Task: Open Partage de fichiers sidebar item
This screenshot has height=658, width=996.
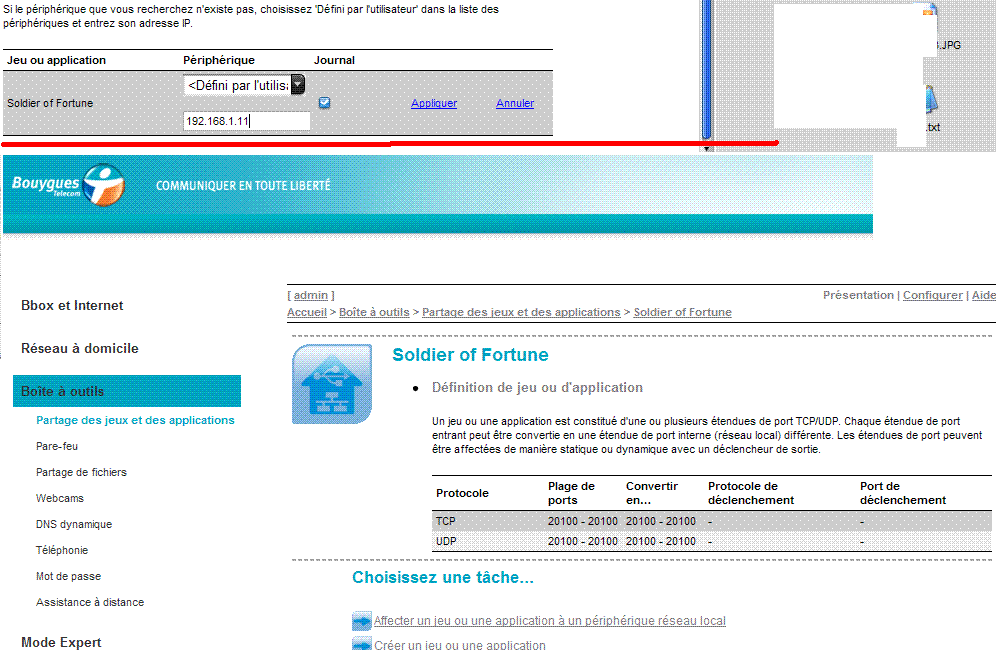Action: point(81,472)
